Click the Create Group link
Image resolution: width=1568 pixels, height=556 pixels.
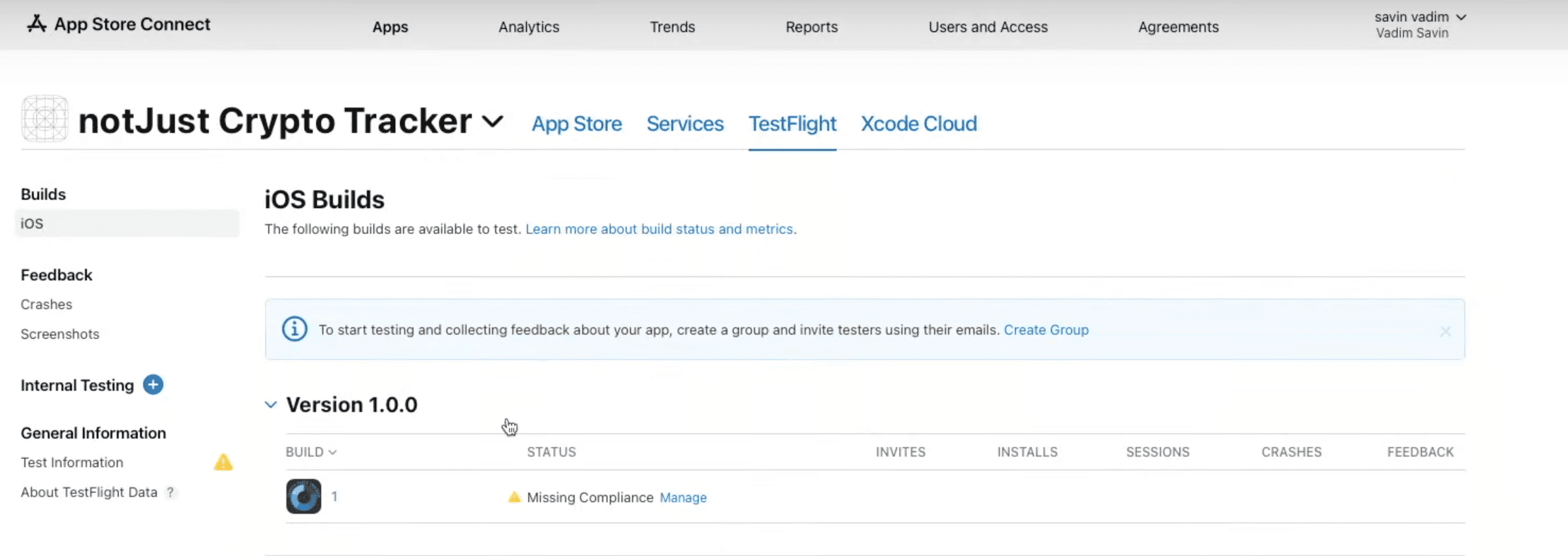point(1046,330)
